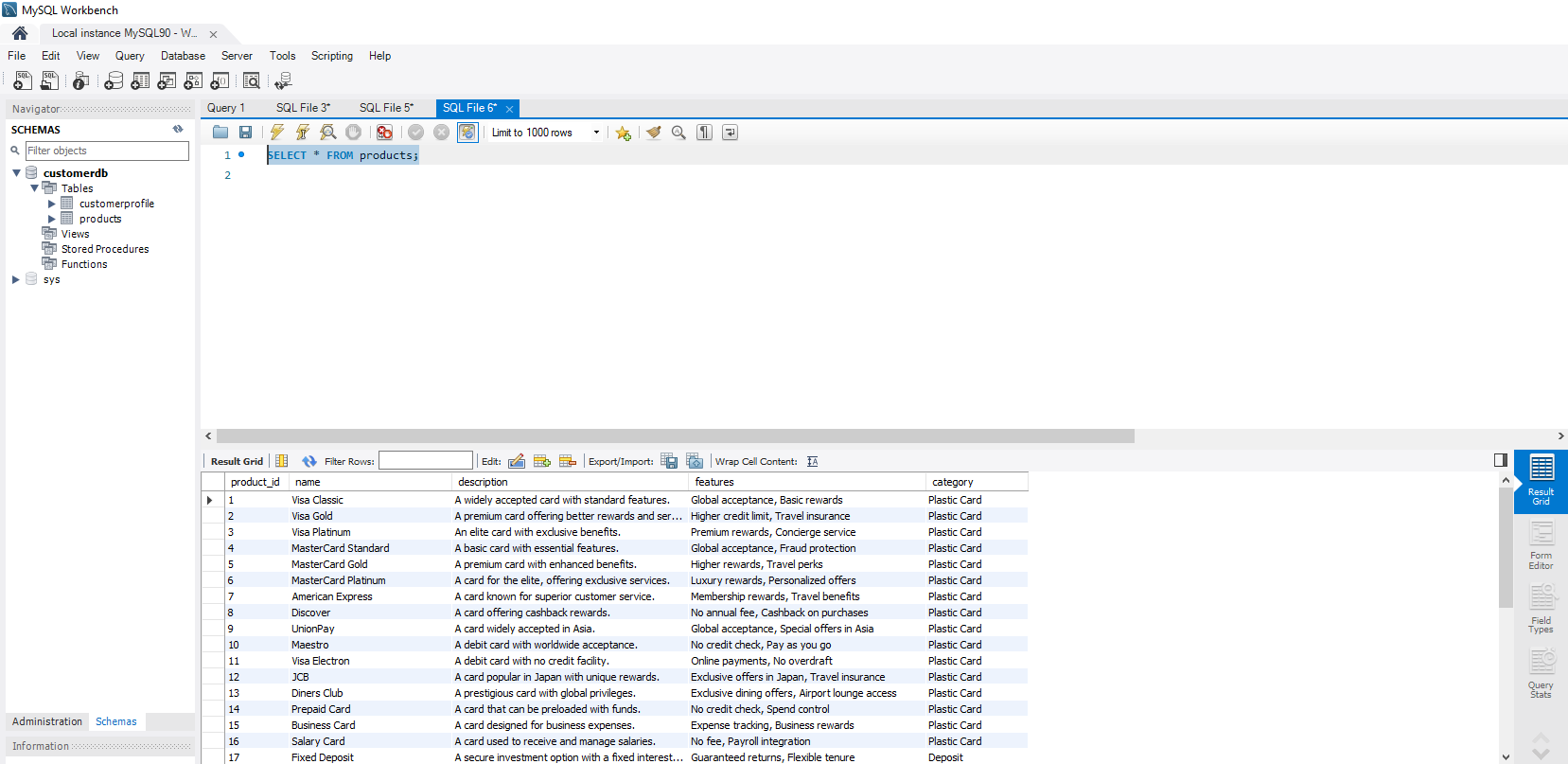This screenshot has height=764, width=1568.
Task: Collapse the customerdb schema
Action: coord(16,173)
